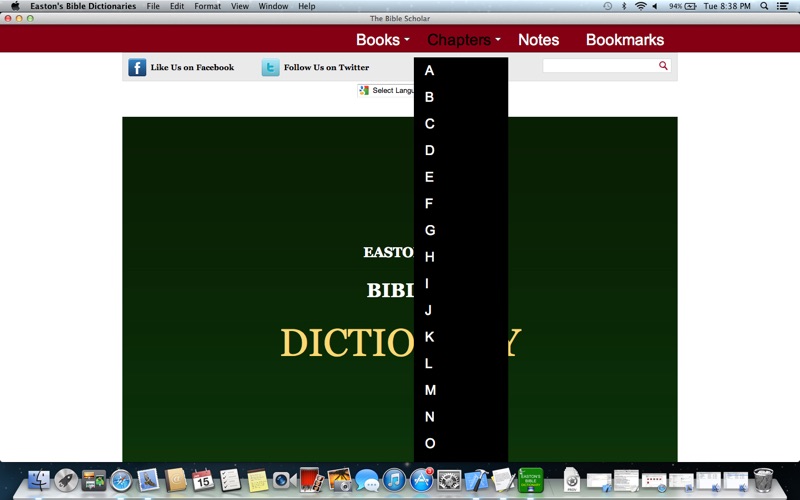Go to chapter N
Screen dimensions: 800x500
461,416
